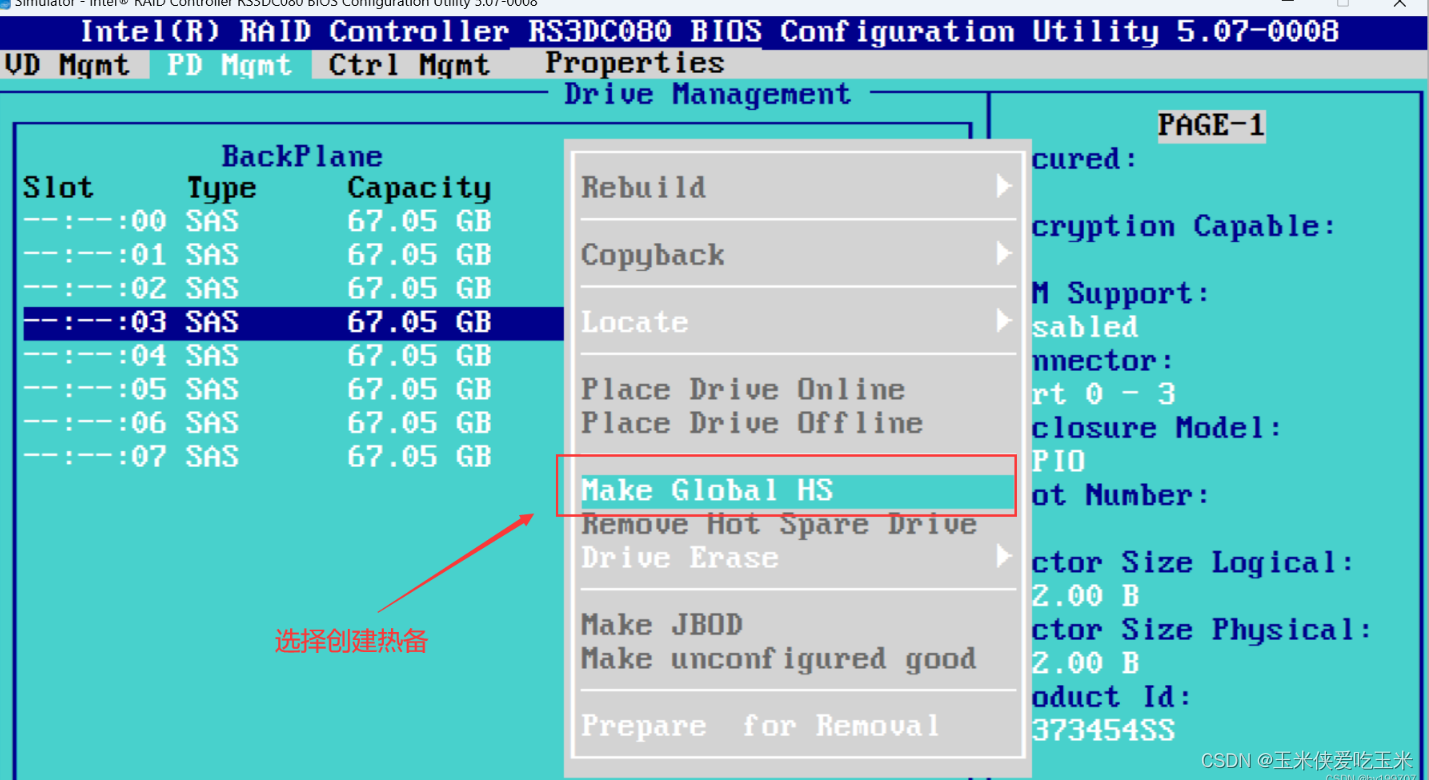Screen dimensions: 1429x780
Task: Click the BackPlane label
Action: 302,156
